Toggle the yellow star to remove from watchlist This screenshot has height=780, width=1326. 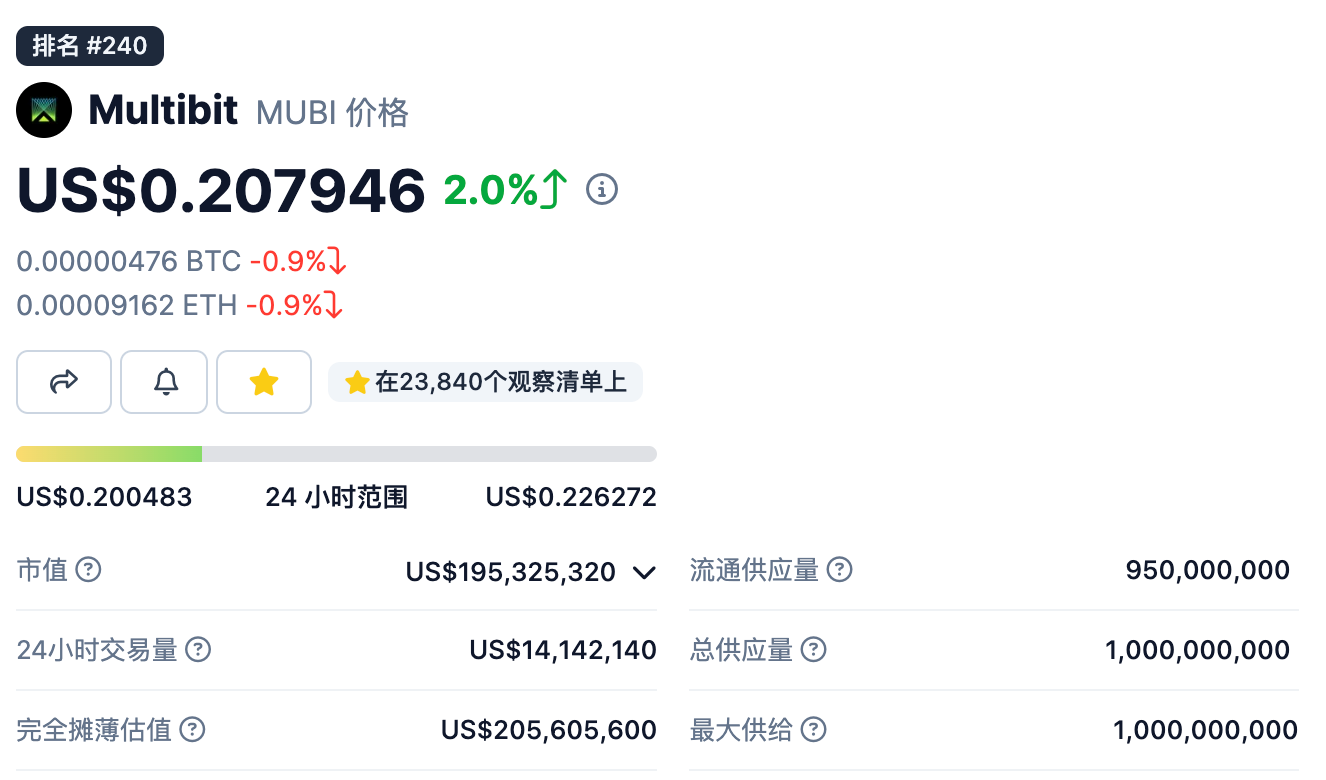pyautogui.click(x=263, y=381)
